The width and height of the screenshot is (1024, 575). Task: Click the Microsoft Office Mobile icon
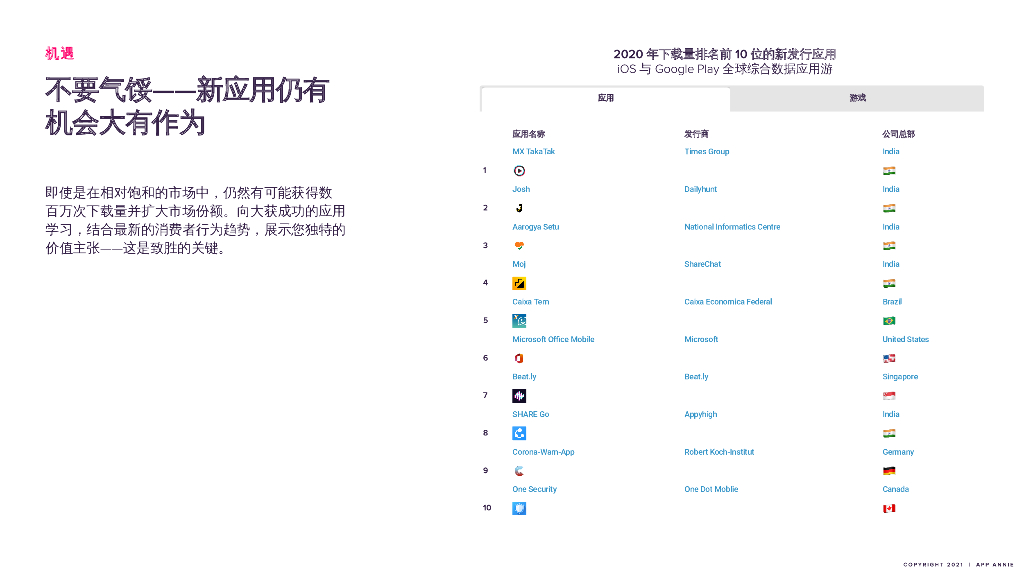519,358
